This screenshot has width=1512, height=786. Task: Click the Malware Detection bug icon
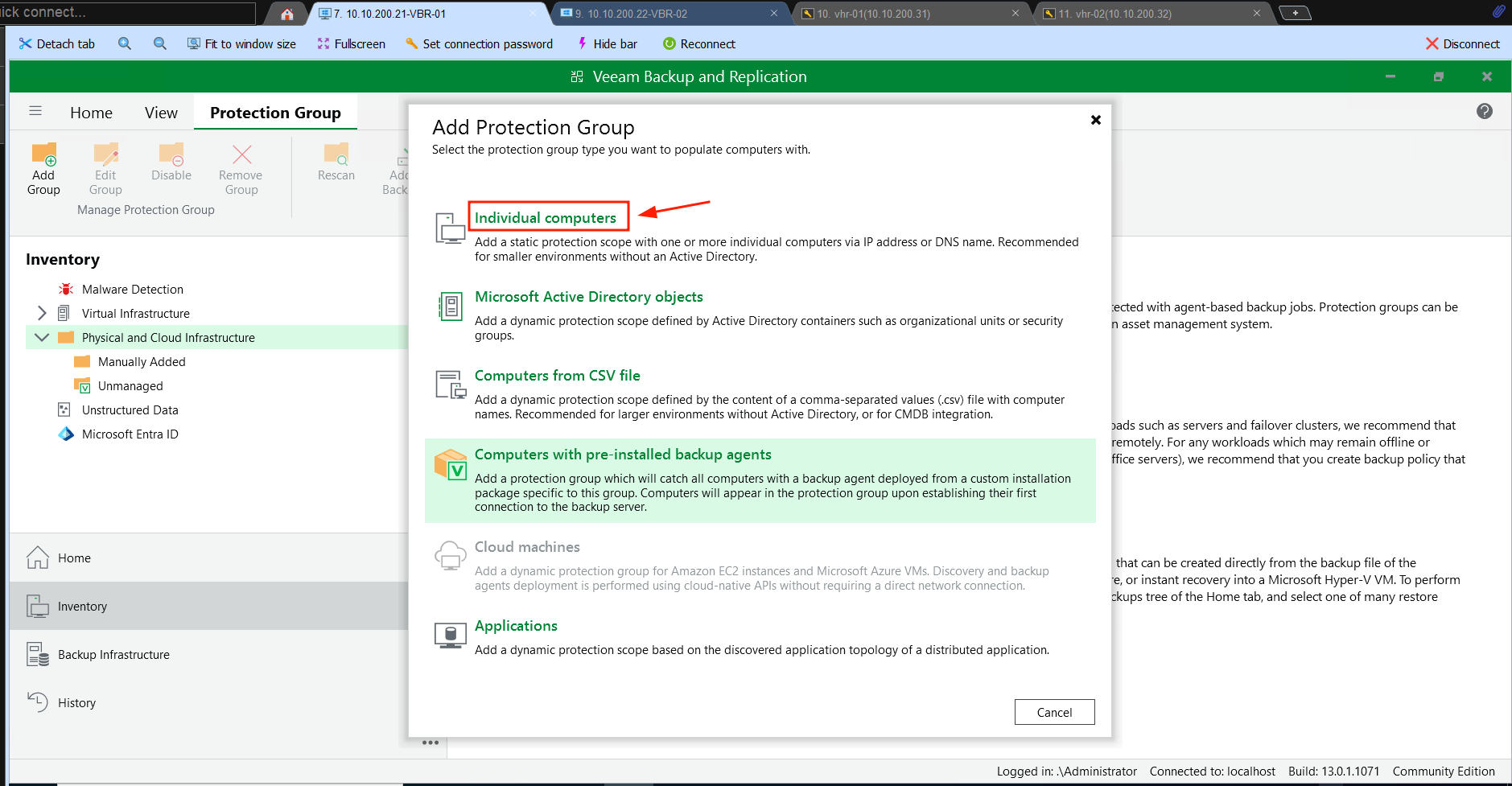66,289
